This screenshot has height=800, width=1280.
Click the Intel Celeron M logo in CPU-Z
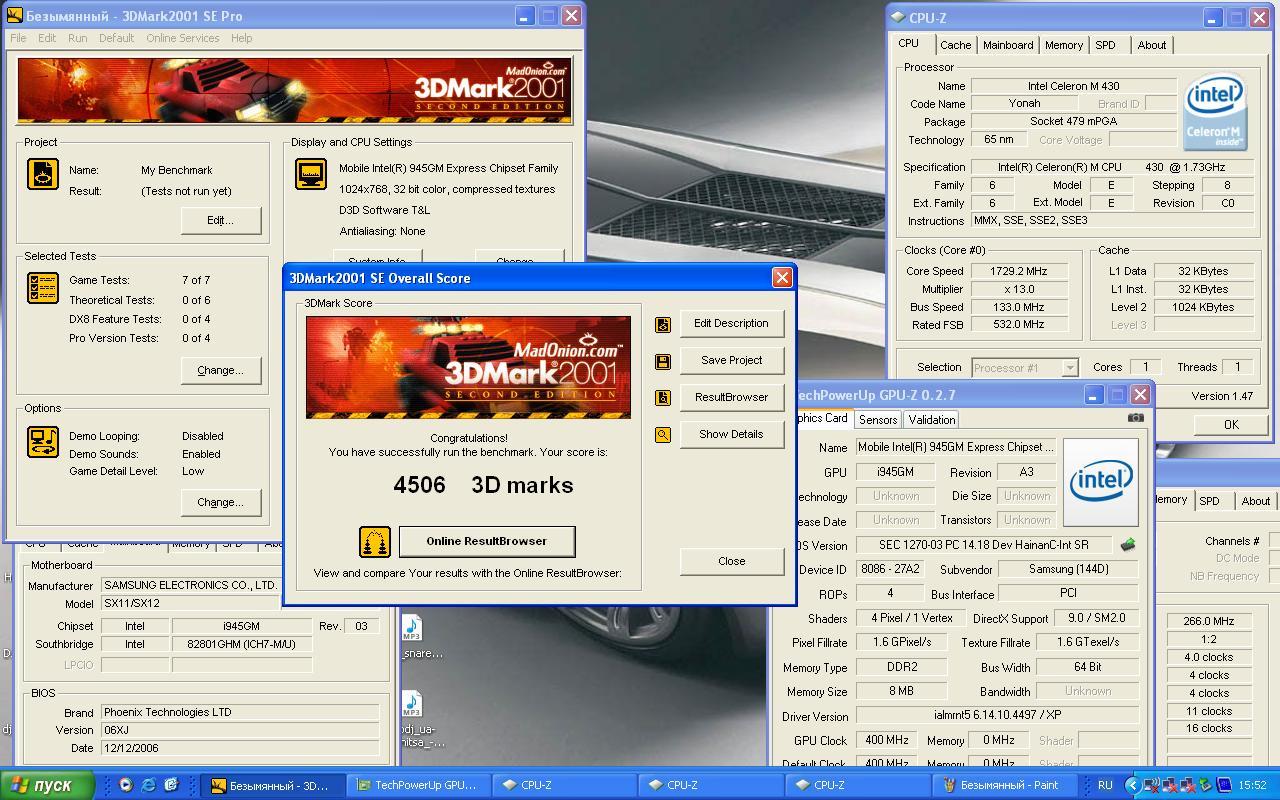pos(1214,113)
